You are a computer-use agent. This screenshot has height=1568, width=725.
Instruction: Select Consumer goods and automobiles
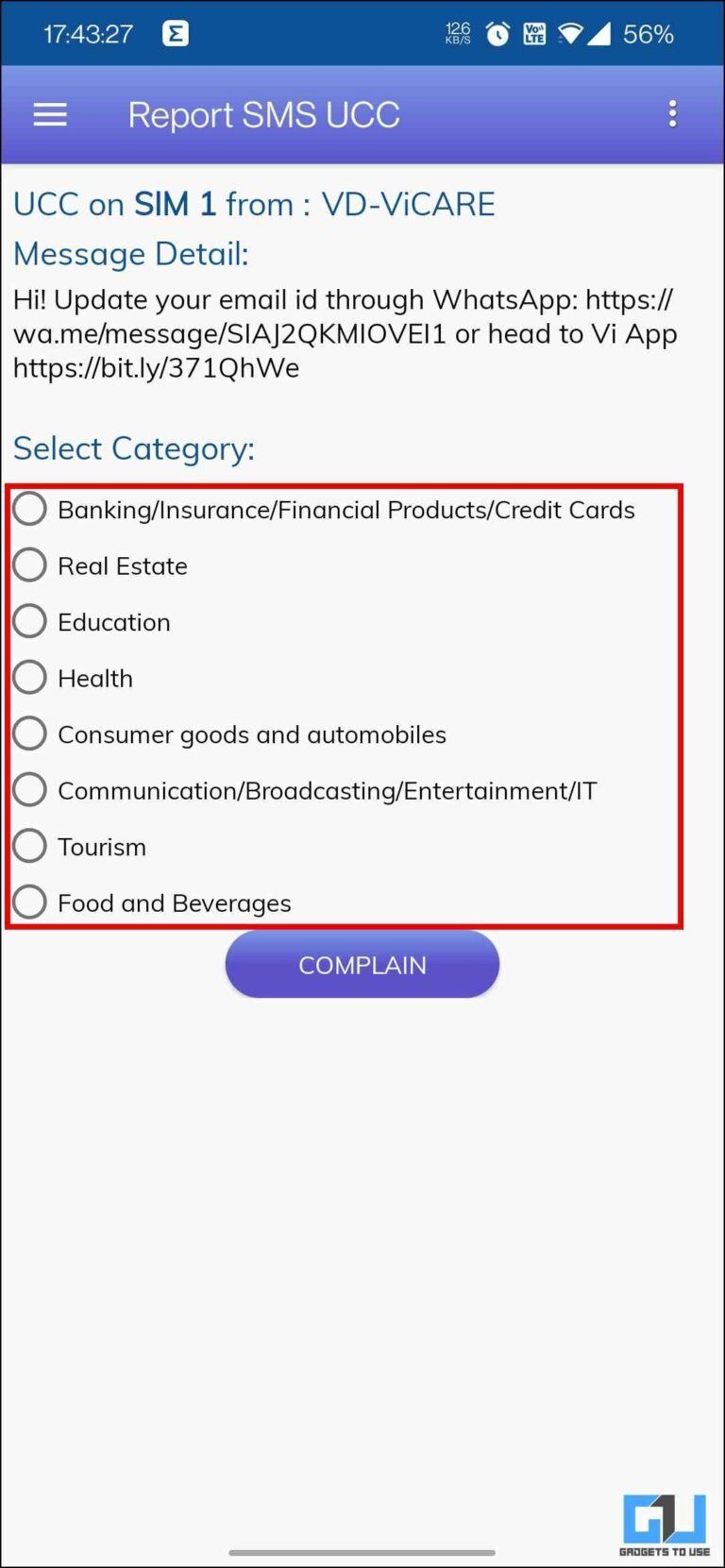point(29,733)
